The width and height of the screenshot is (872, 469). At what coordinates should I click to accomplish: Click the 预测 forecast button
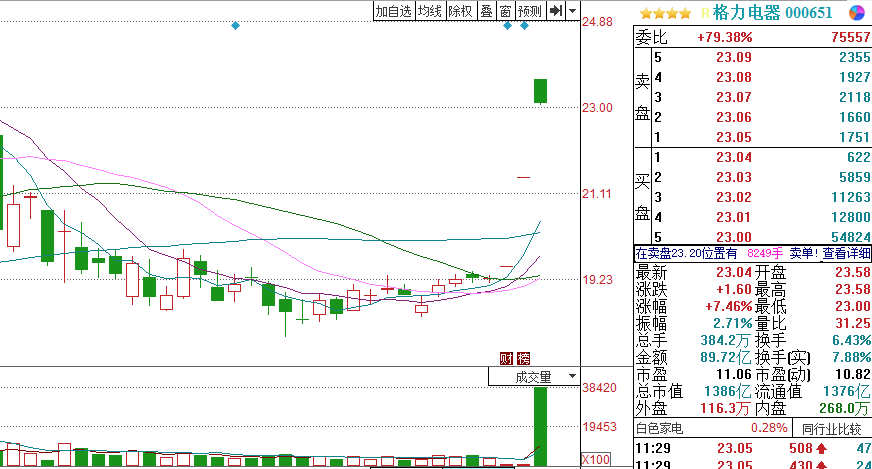pos(530,11)
